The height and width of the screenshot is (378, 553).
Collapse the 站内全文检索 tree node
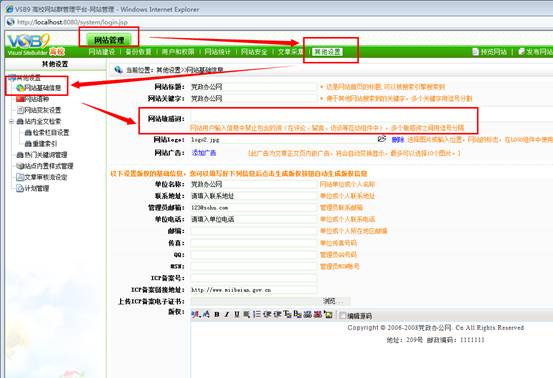click(11, 121)
